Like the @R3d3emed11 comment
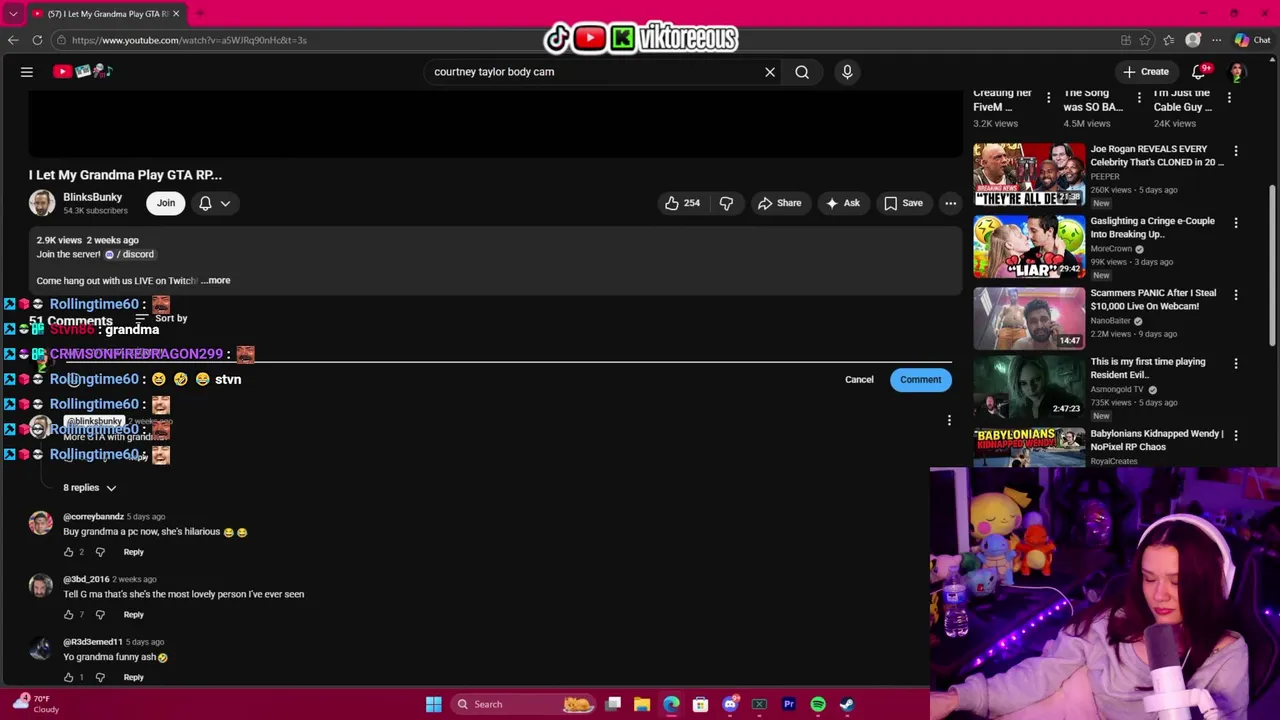Image resolution: width=1280 pixels, height=720 pixels. [x=68, y=677]
